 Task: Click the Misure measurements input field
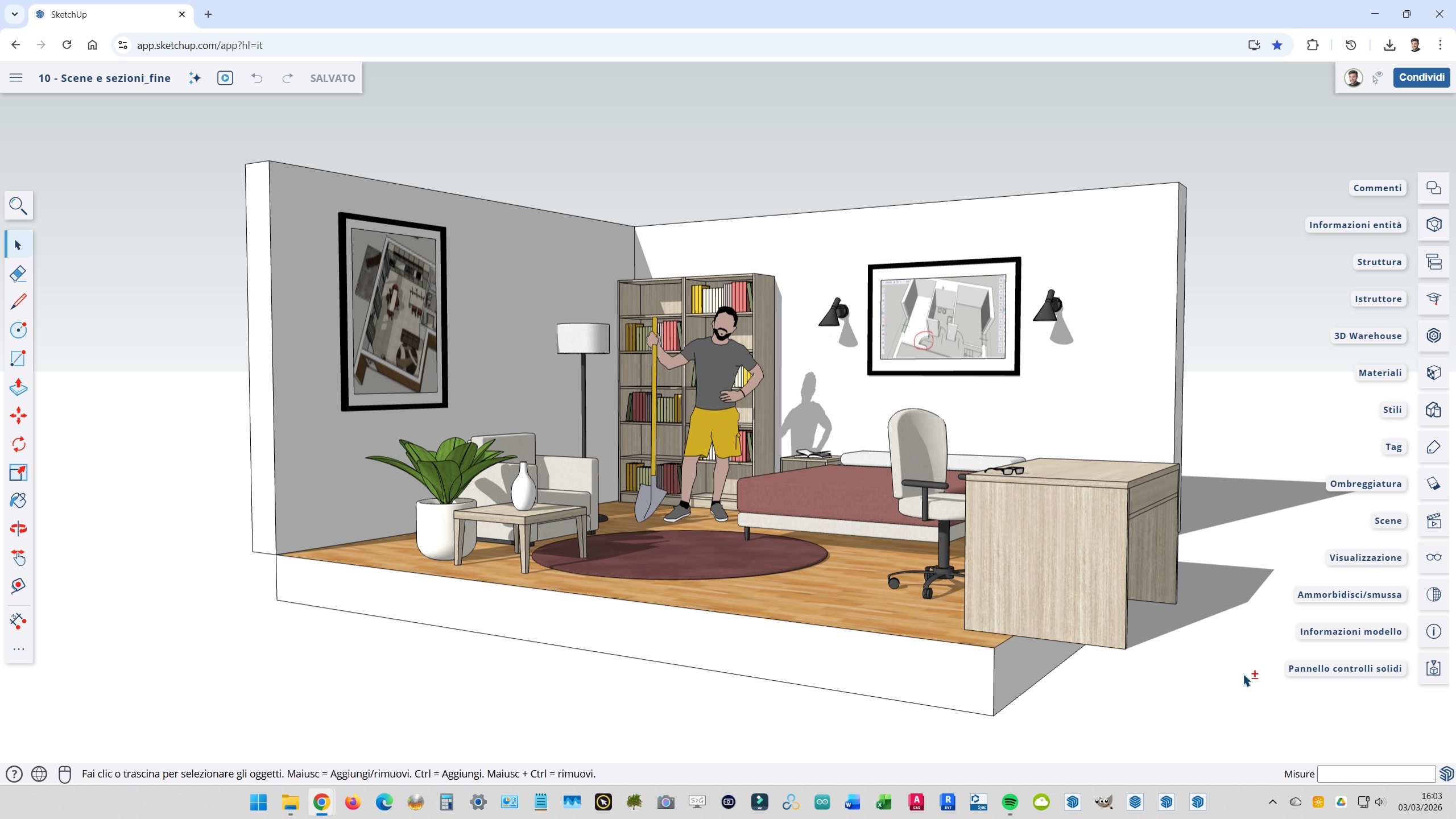[1376, 774]
